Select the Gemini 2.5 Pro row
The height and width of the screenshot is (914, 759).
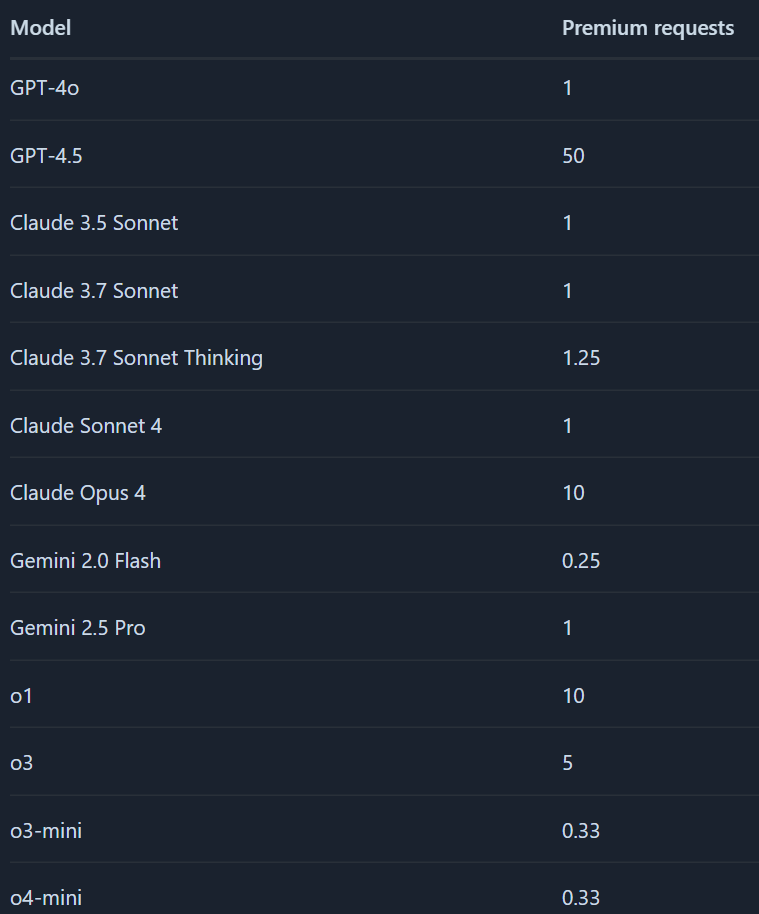[x=78, y=628]
